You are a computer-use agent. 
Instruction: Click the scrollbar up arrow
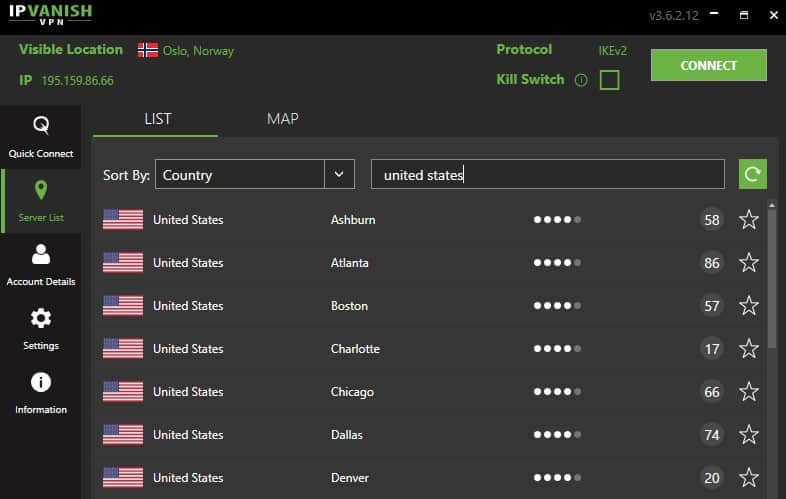coord(772,205)
